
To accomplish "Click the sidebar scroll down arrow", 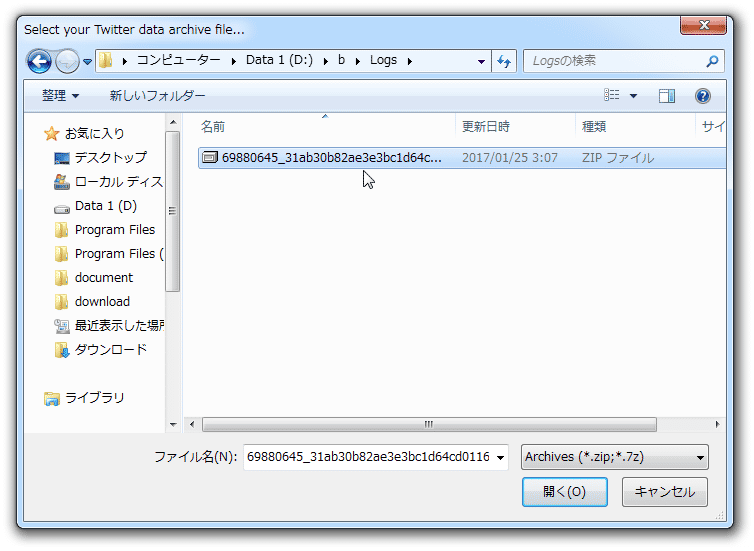I will (x=173, y=425).
